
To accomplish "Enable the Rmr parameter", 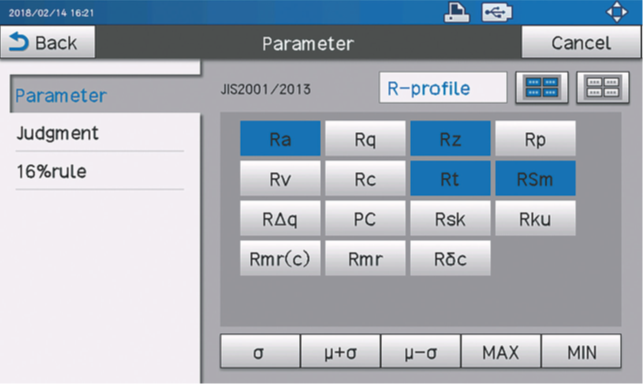I will click(365, 258).
